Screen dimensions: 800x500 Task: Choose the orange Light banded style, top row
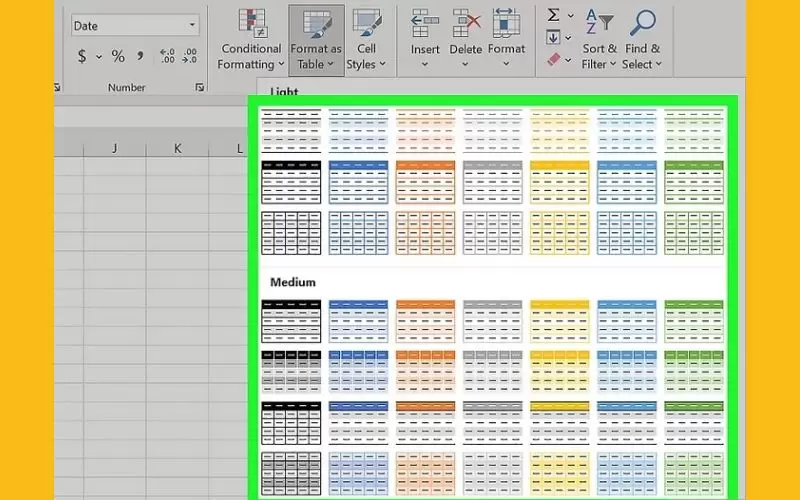click(425, 131)
